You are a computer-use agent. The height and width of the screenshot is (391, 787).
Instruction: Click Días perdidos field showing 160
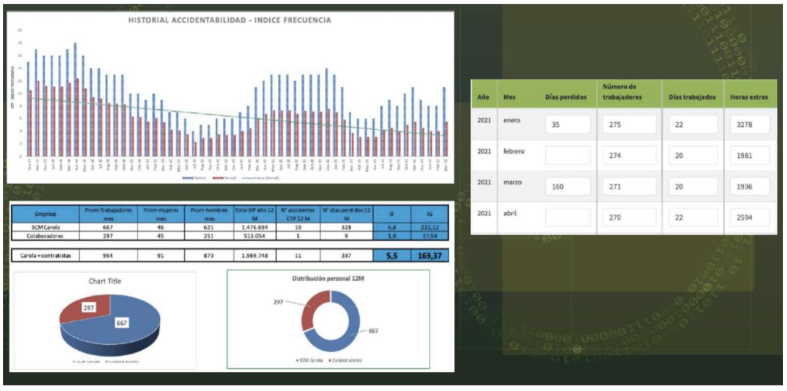coord(568,187)
